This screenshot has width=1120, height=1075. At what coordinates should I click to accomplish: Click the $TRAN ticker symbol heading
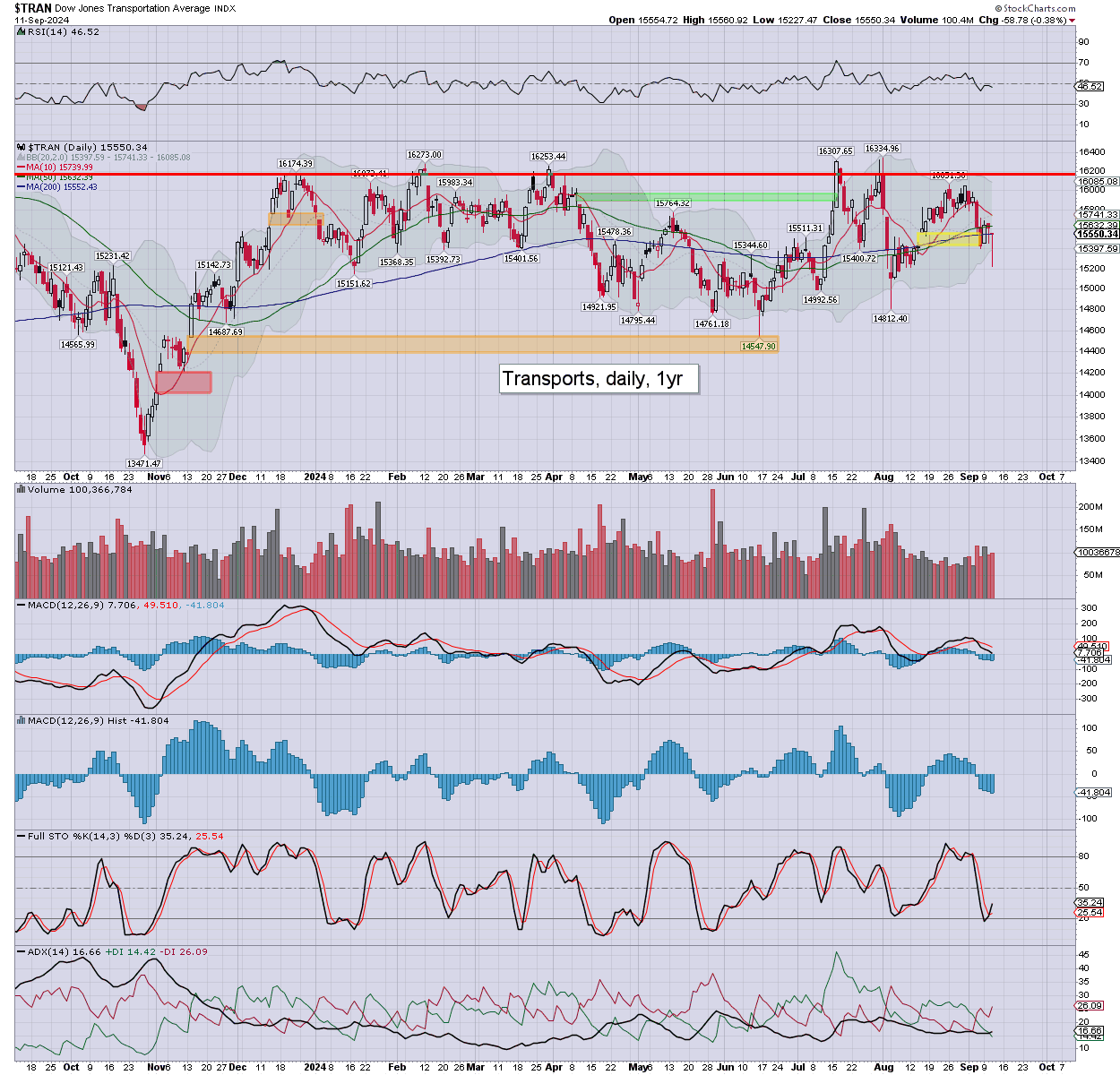33,8
